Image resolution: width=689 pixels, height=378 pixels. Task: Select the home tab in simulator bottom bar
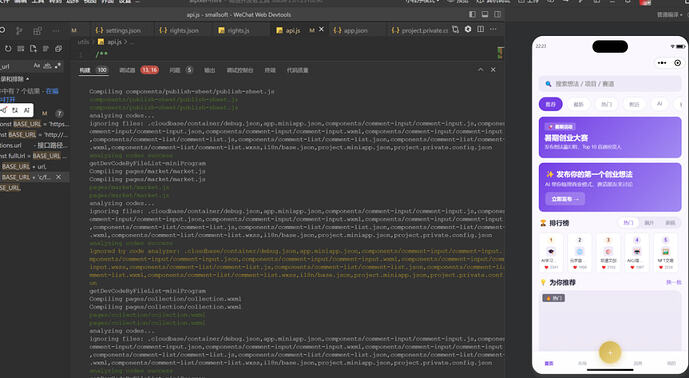(x=549, y=363)
